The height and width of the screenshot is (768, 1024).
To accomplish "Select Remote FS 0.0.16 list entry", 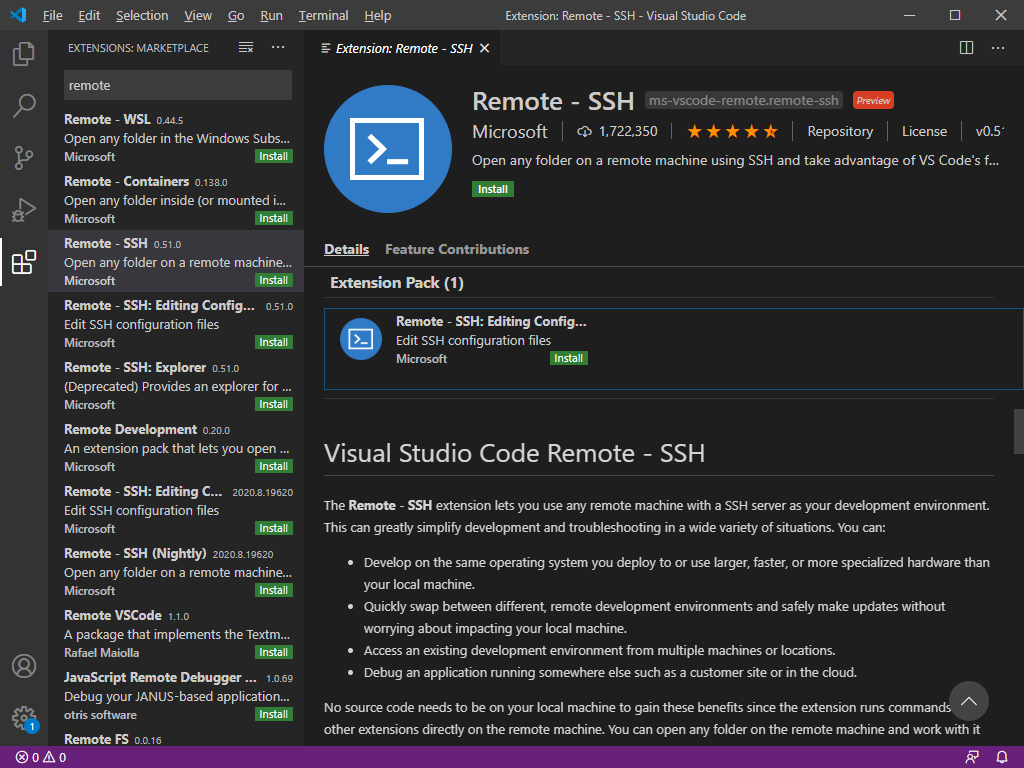I will pyautogui.click(x=176, y=738).
